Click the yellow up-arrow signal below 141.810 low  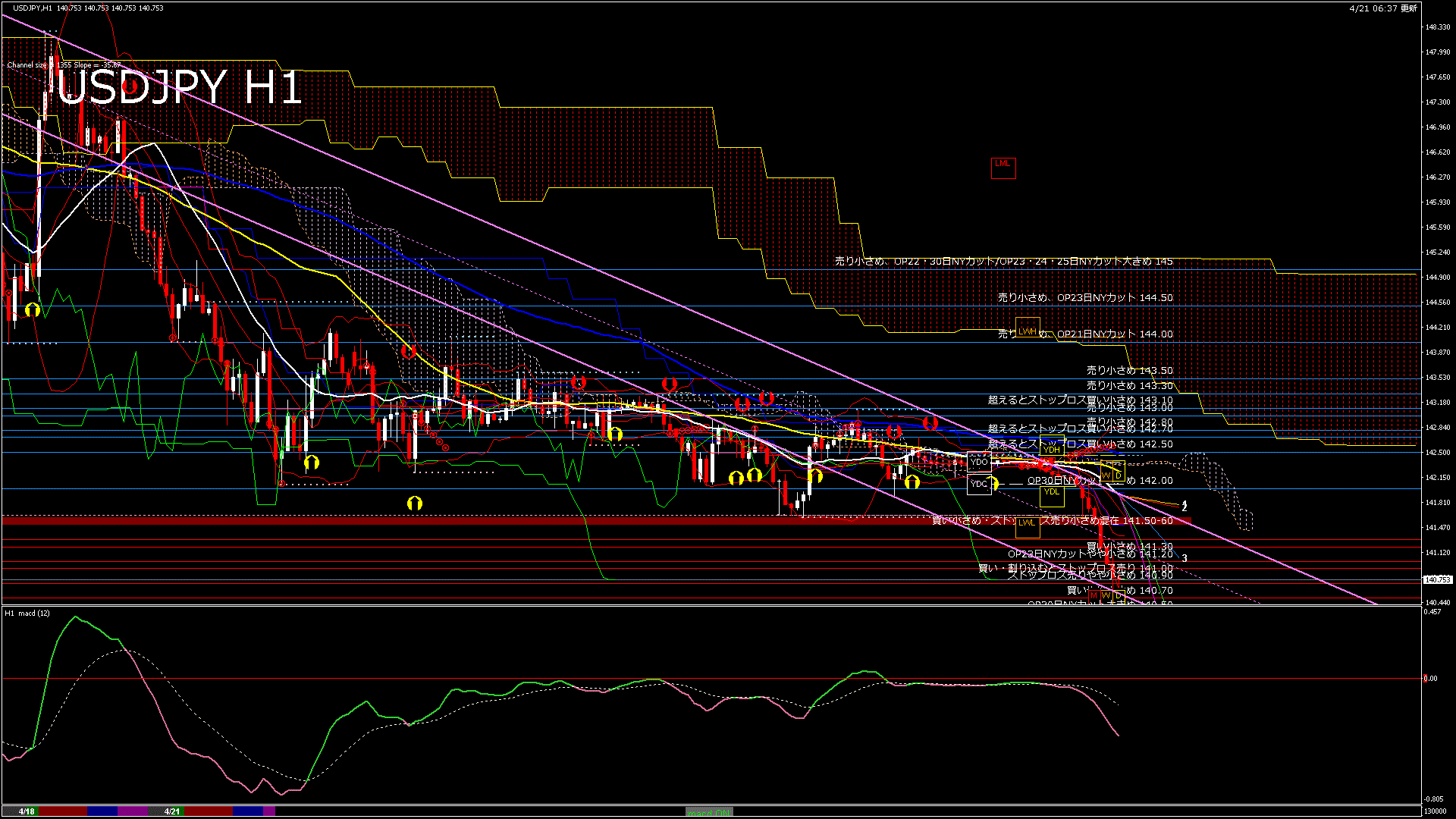(415, 503)
